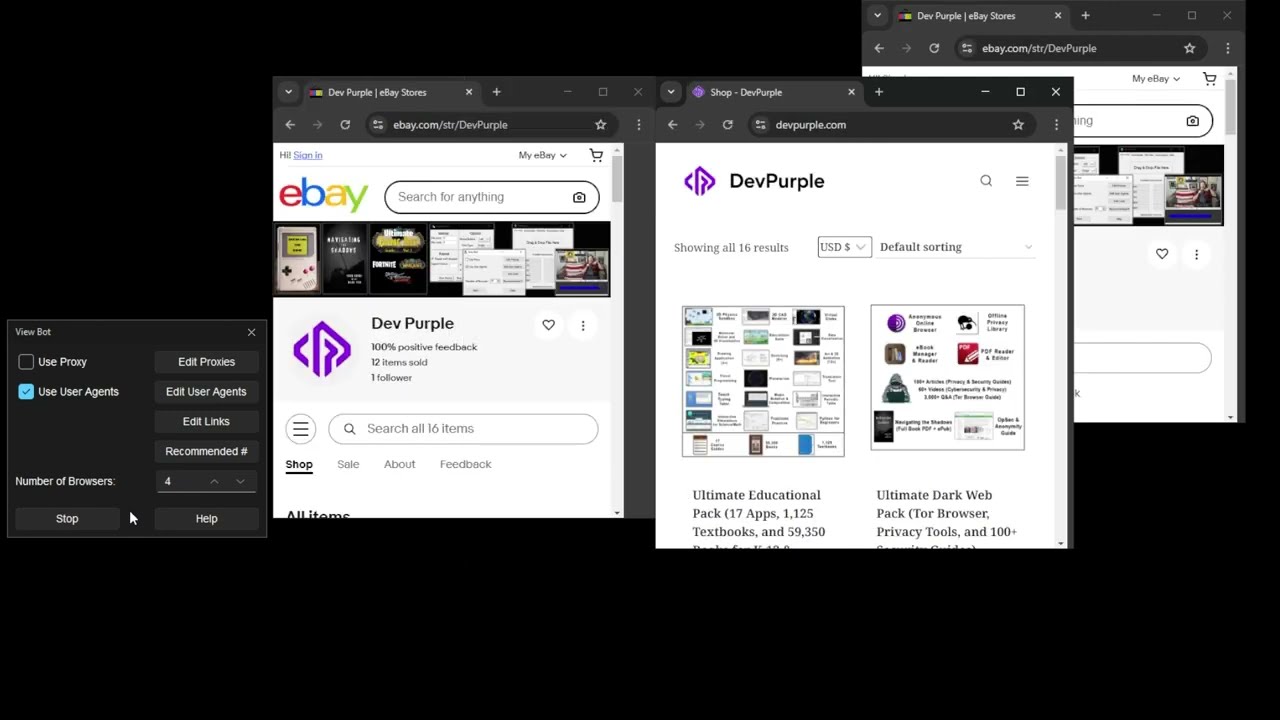
Task: Select the Sale tab in Dev Purple store
Action: [x=348, y=464]
